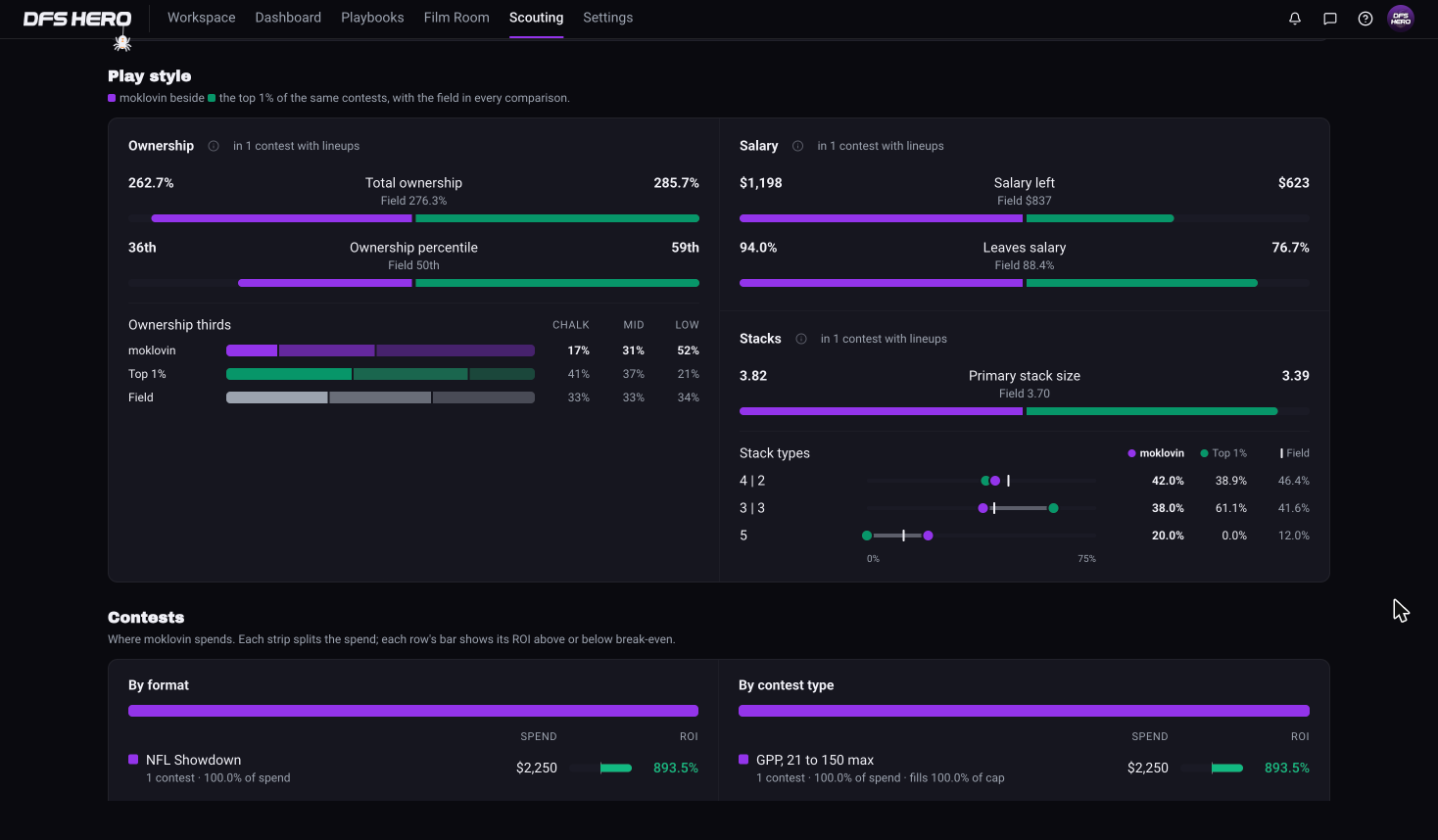Open the help question mark icon
The image size is (1438, 840).
1365,18
